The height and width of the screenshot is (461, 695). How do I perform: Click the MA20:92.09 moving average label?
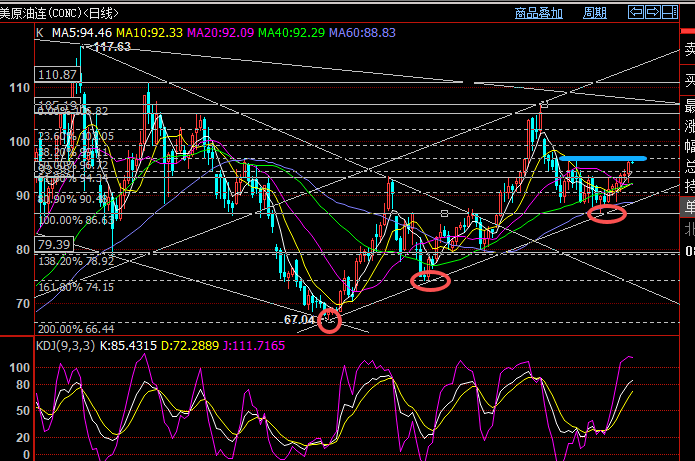click(x=220, y=33)
